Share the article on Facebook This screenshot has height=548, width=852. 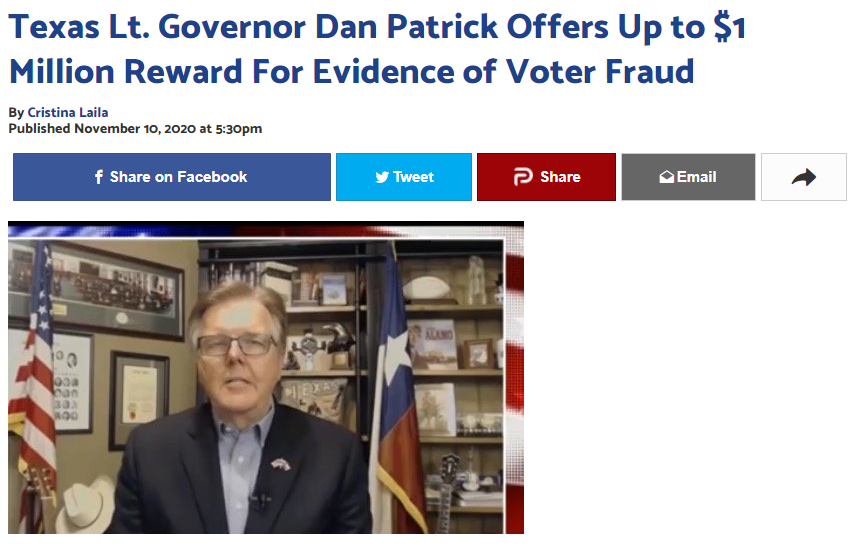click(x=172, y=177)
